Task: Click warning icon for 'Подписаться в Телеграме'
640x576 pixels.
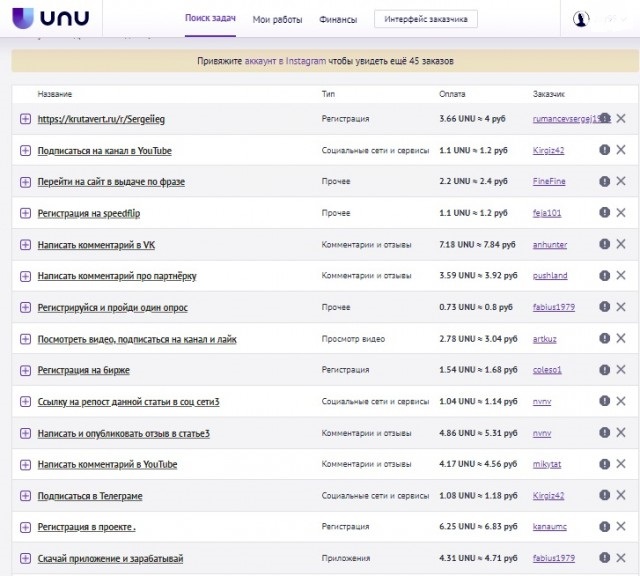Action: pyautogui.click(x=604, y=495)
